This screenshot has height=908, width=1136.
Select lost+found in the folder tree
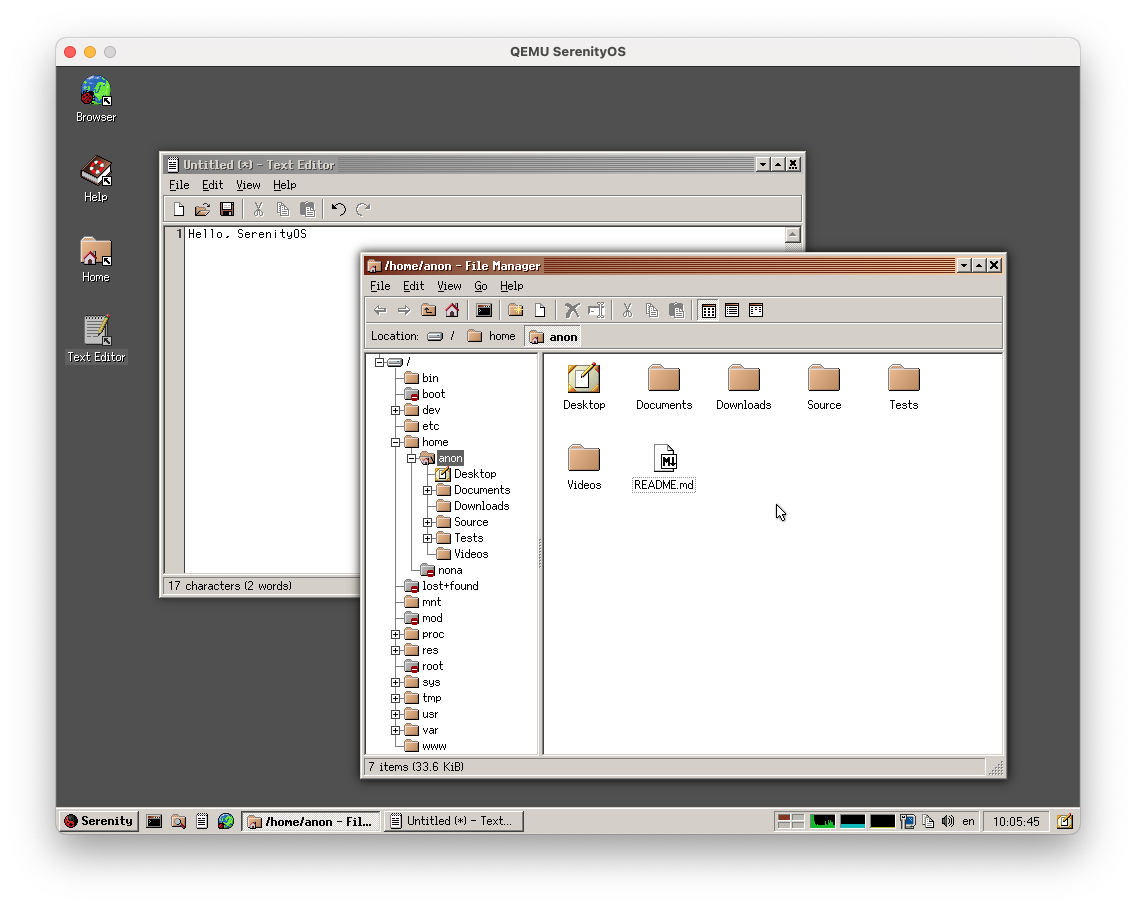point(441,586)
